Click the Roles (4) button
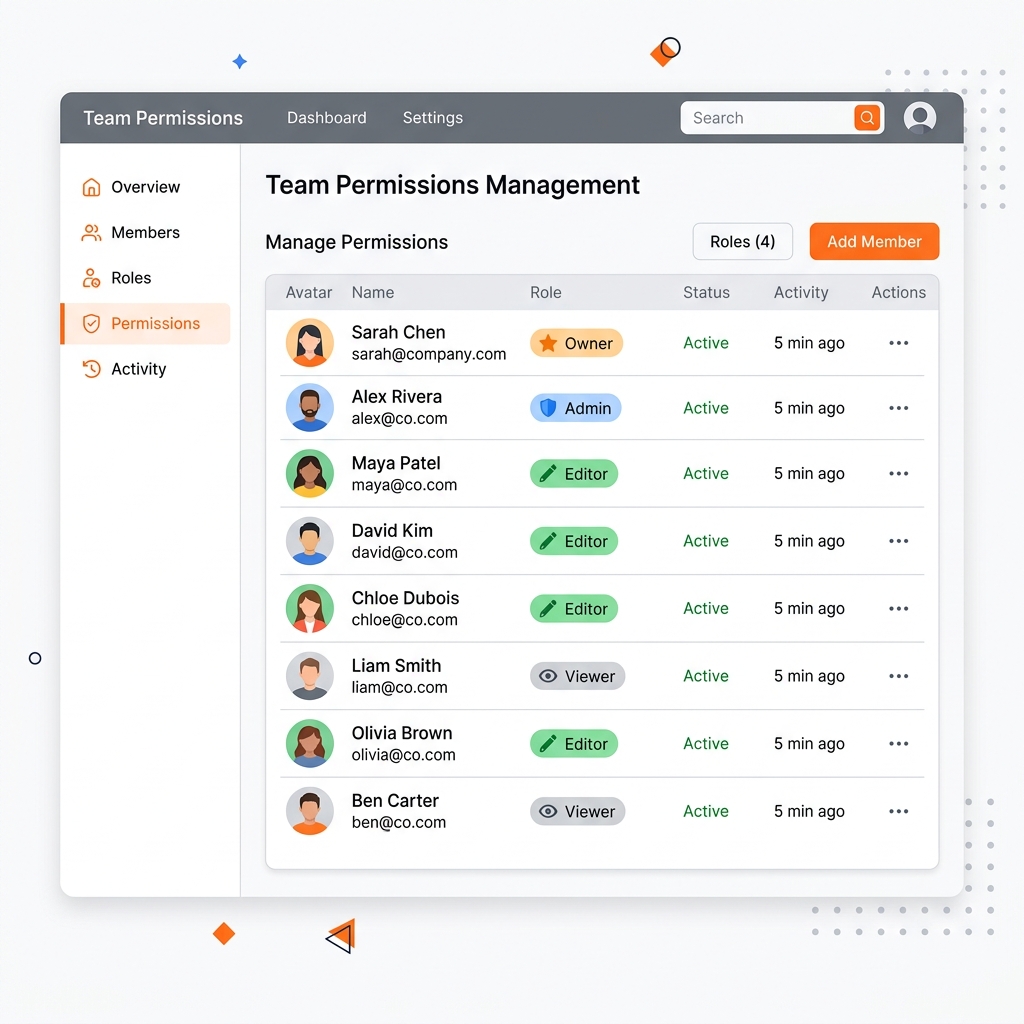The width and height of the screenshot is (1024, 1024). [743, 242]
